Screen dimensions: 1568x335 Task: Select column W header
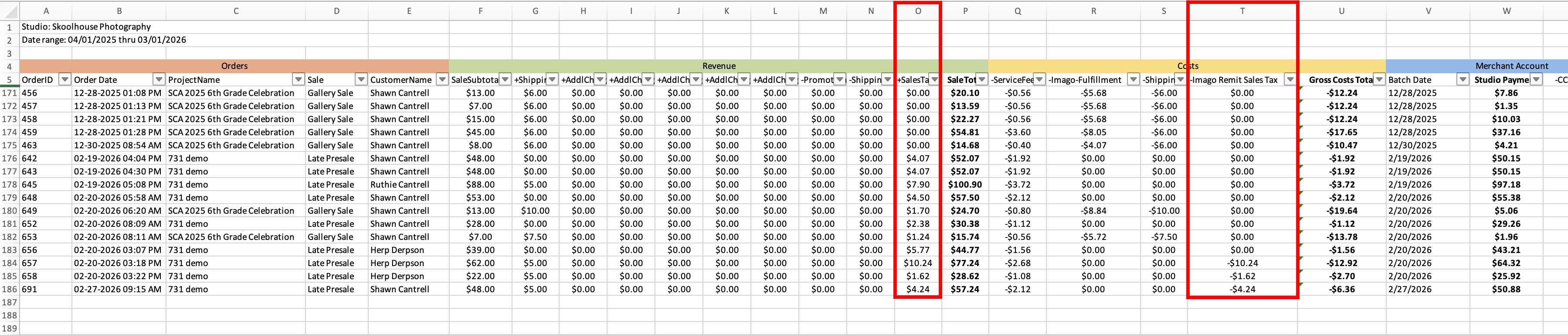(1507, 11)
